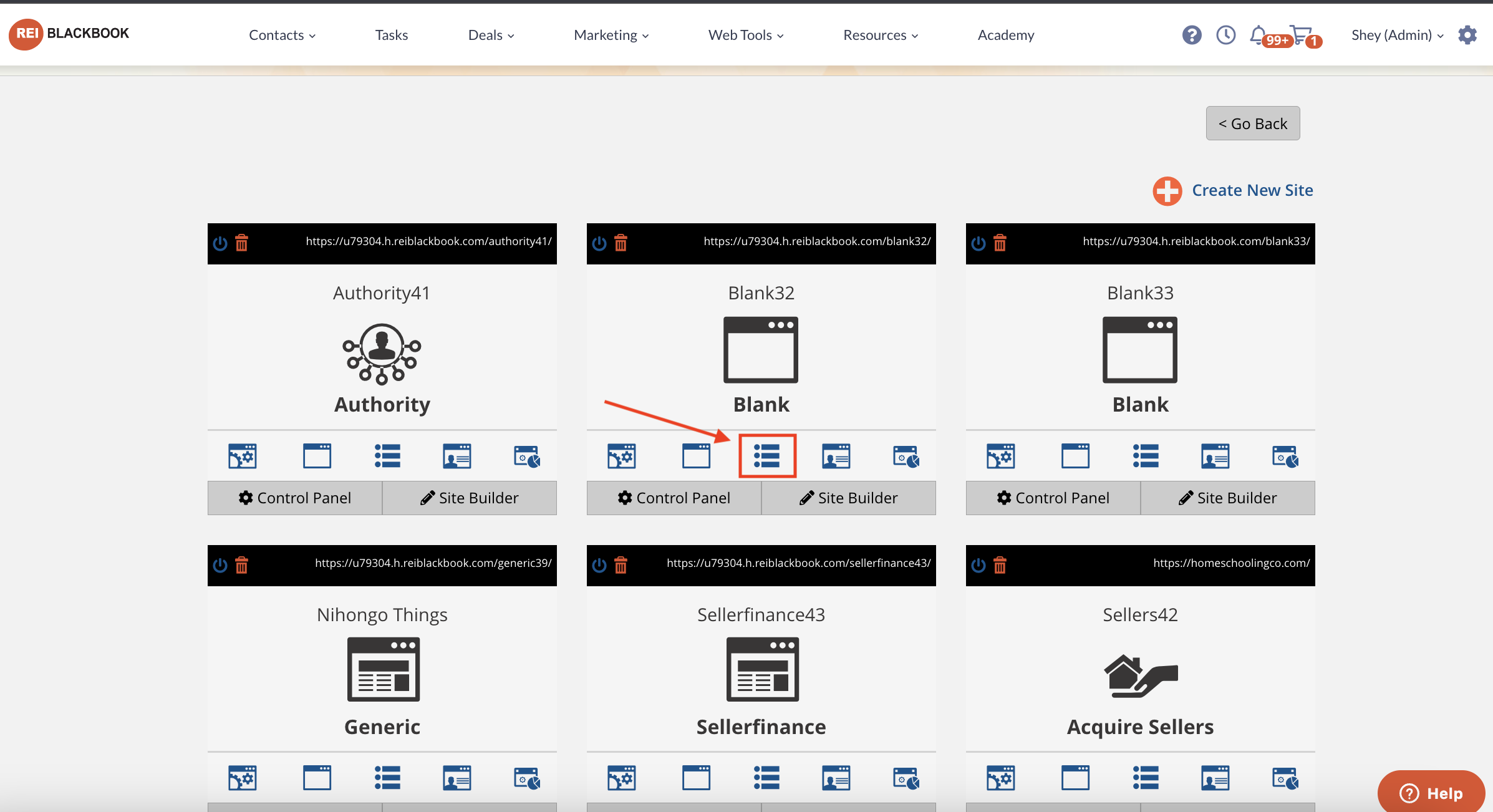
Task: Open the analytics chart icon for Authority41
Action: [527, 456]
